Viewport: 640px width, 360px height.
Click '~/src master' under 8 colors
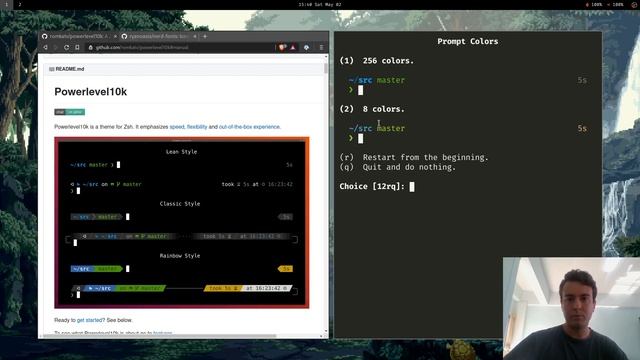pos(377,129)
